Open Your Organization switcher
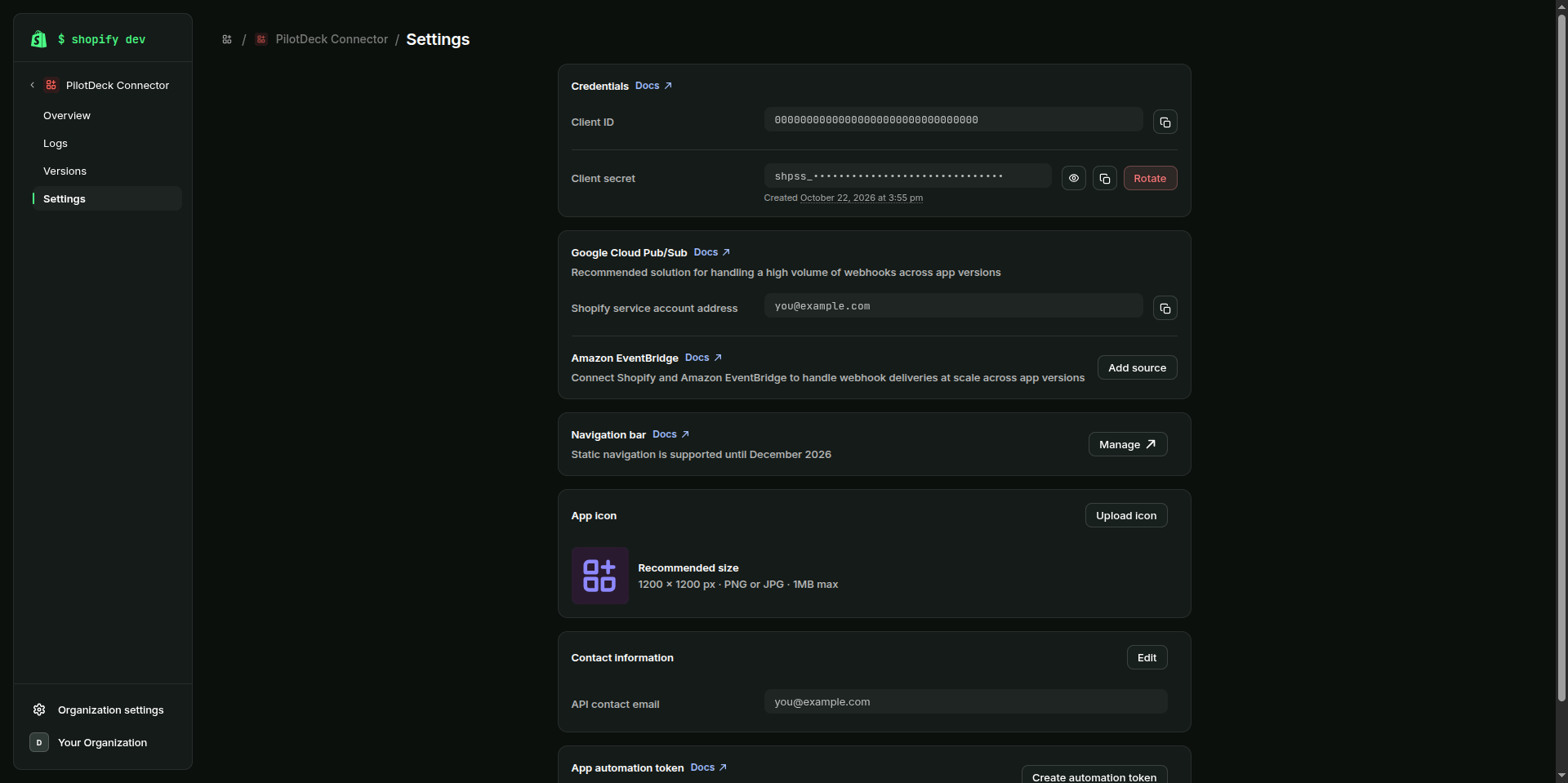Screen dimensions: 1568x783 (103, 742)
